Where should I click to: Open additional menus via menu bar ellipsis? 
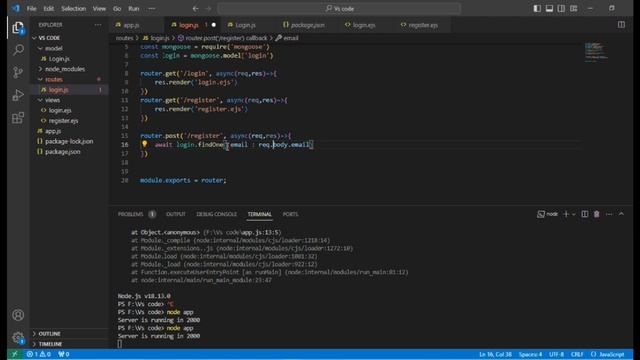151,9
